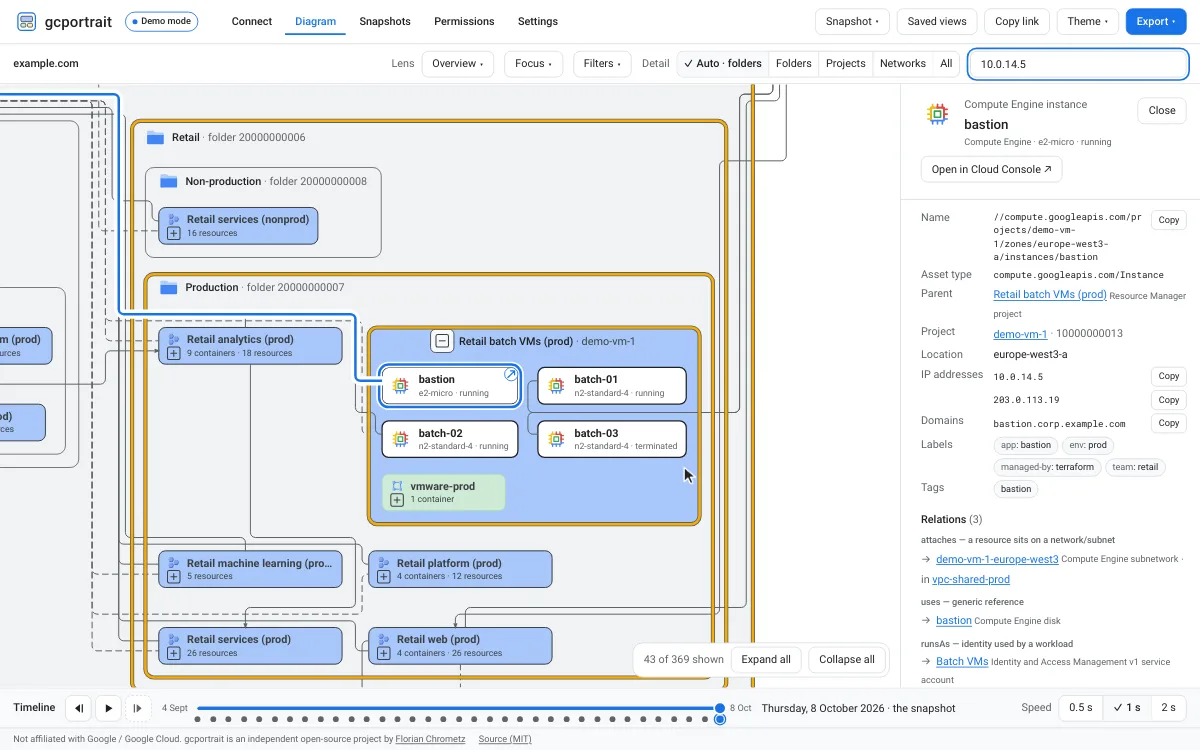This screenshot has height=750, width=1200.
Task: Click the timeline slider handle at 8 Oct
Action: click(720, 708)
